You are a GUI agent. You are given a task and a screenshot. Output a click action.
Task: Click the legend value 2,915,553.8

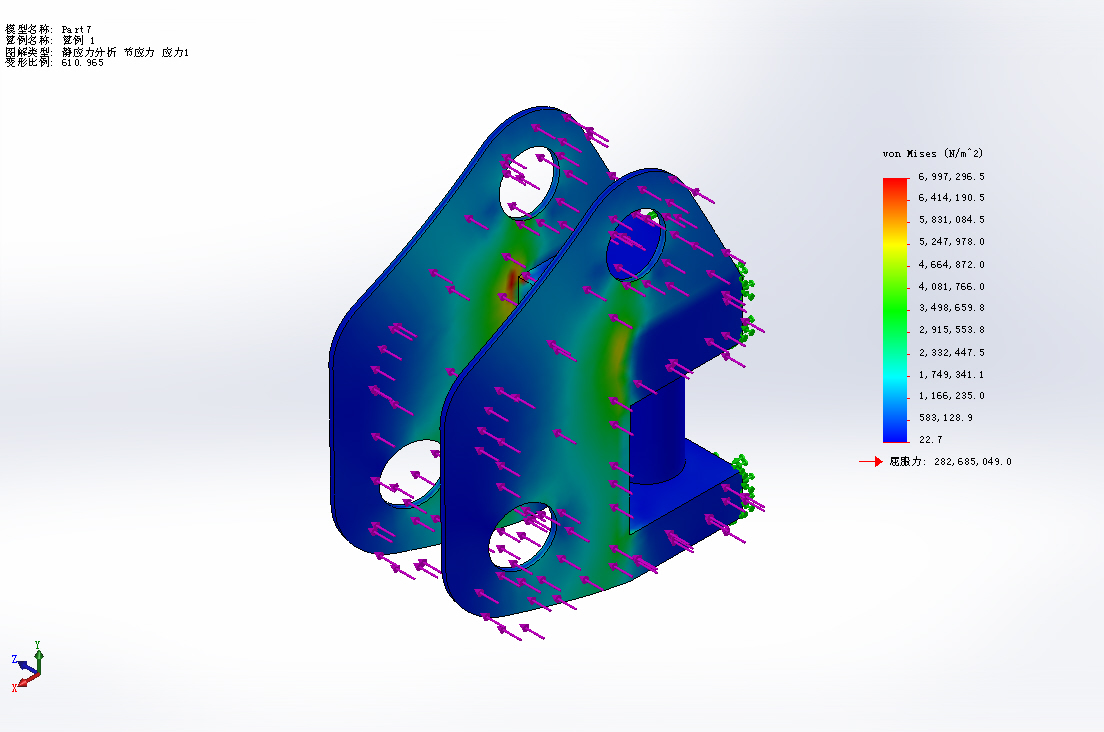tap(951, 329)
